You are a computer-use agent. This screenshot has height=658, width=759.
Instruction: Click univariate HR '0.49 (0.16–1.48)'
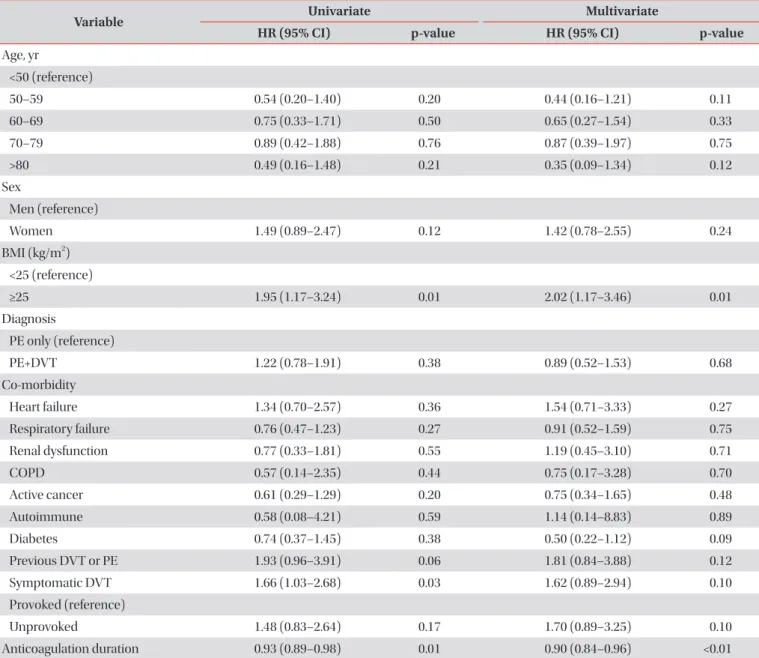point(298,165)
